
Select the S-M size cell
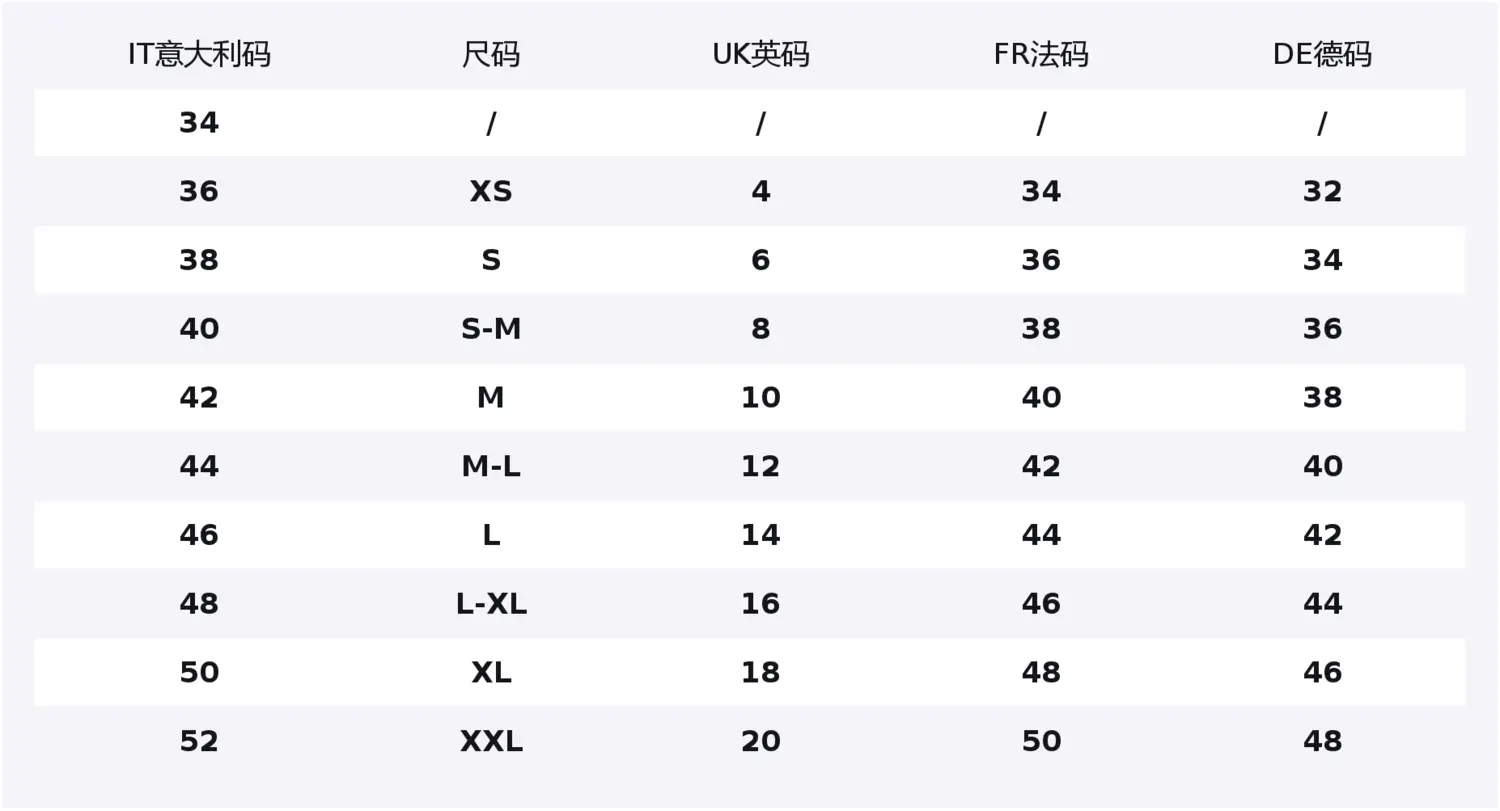[491, 329]
